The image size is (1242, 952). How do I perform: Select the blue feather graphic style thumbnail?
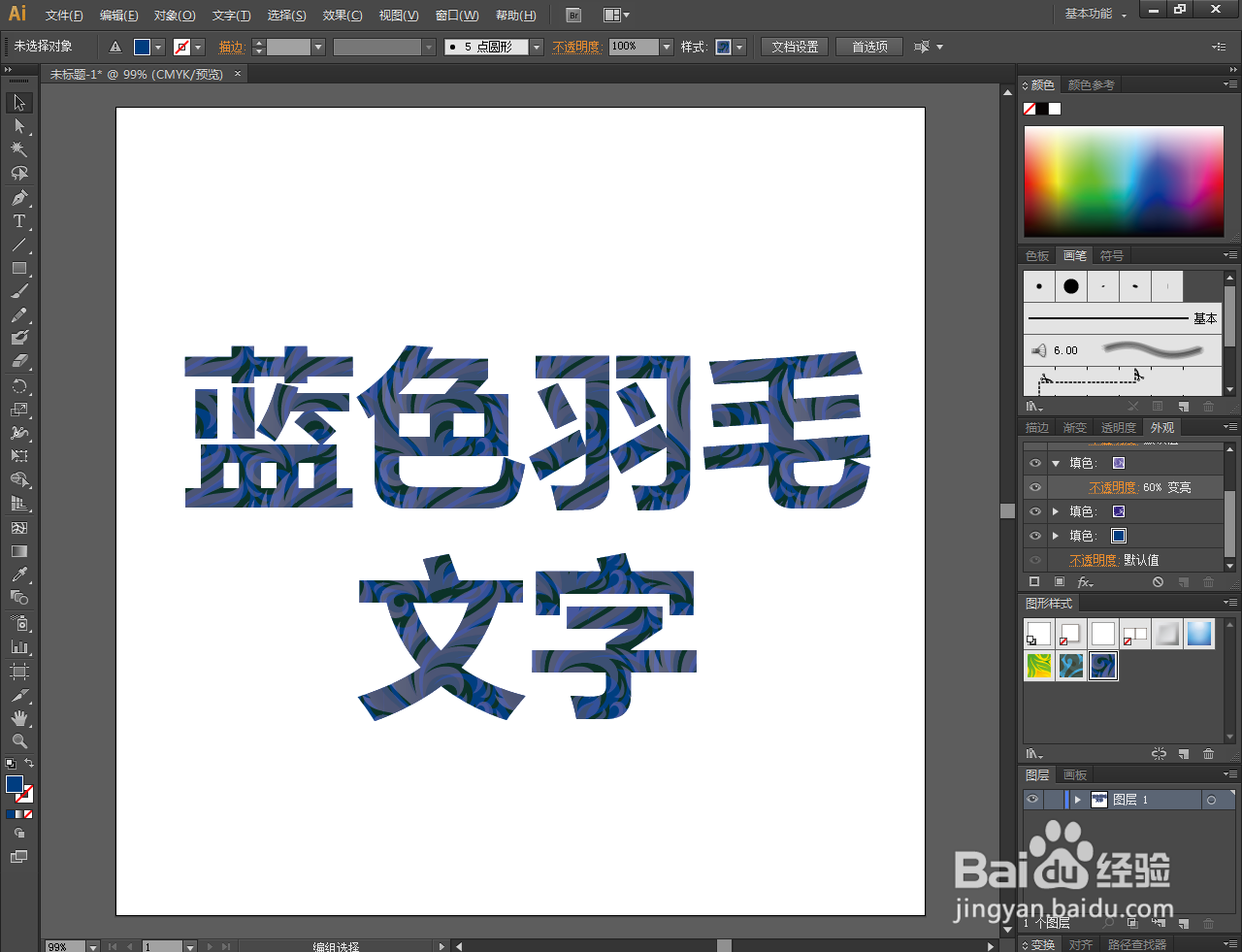click(x=1102, y=666)
